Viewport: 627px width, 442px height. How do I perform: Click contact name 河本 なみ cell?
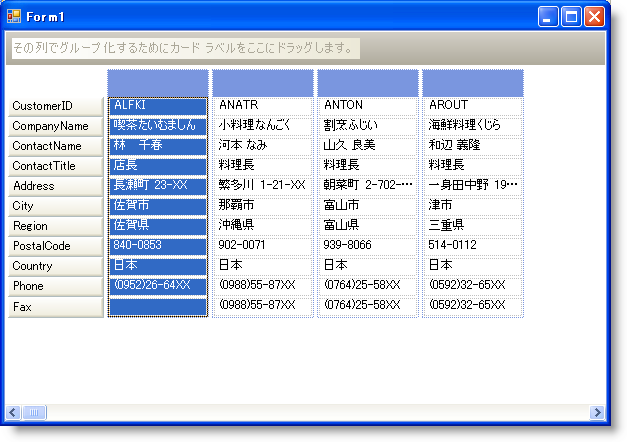263,146
